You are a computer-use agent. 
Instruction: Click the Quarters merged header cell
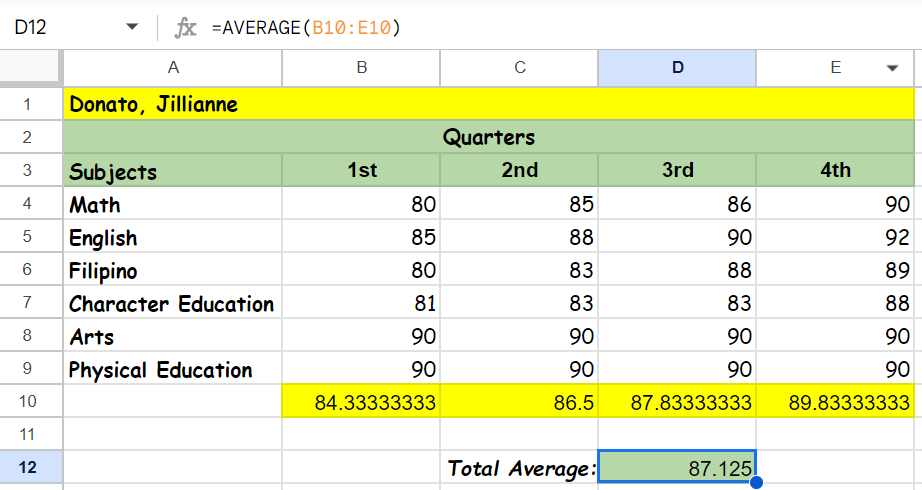[x=489, y=137]
